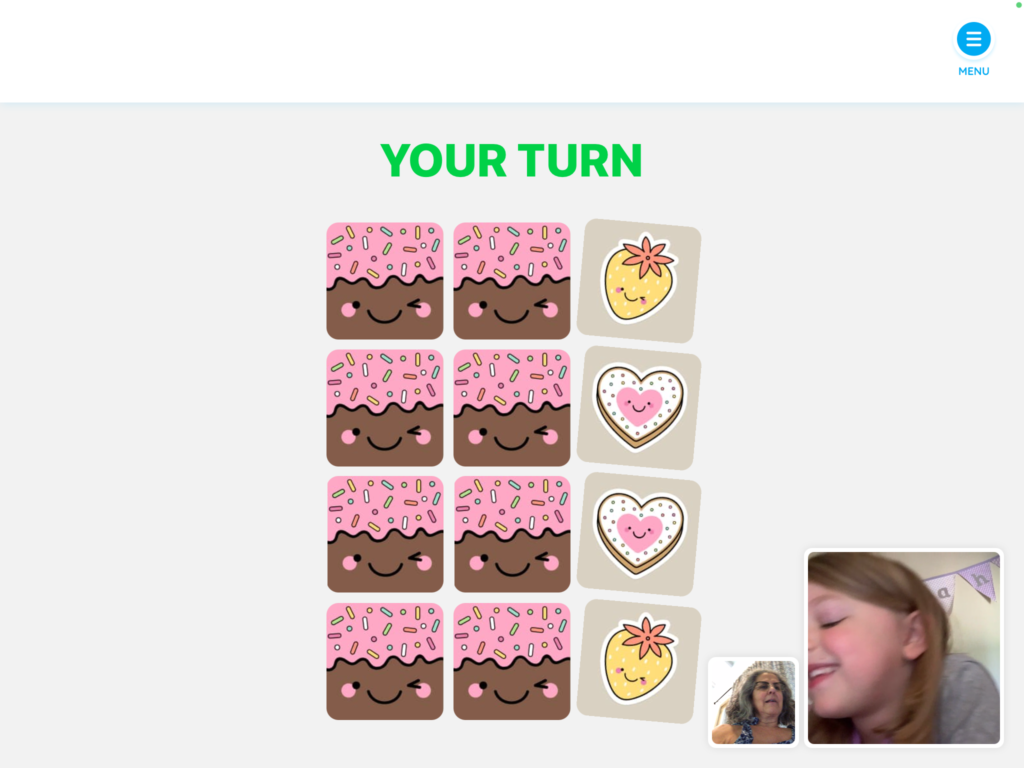Flip the face-down card in row one, column one
Image resolution: width=1024 pixels, height=768 pixels.
[385, 281]
